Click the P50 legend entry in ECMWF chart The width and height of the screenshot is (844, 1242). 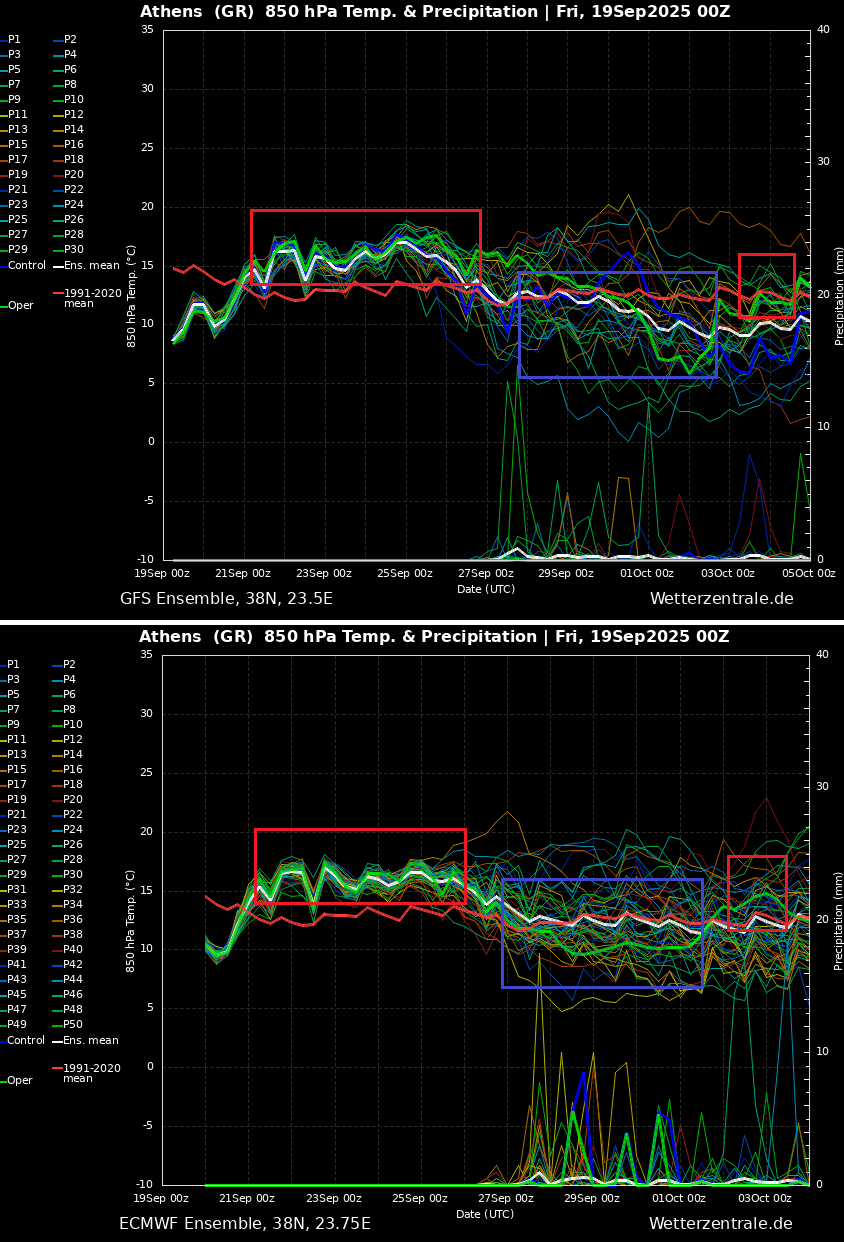(73, 1025)
